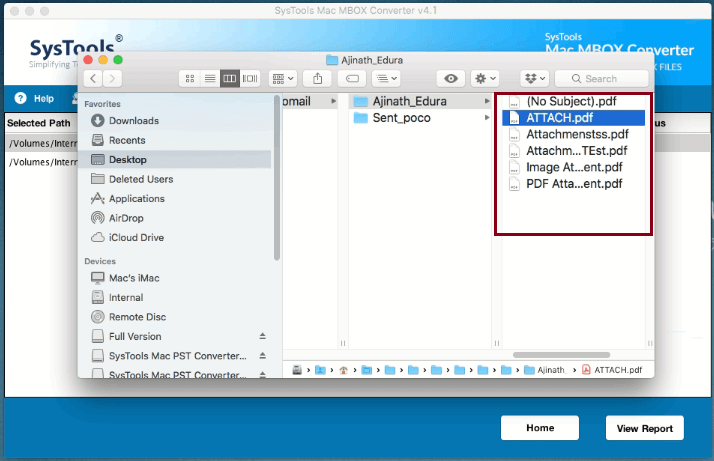Click the home icon in the path bar
This screenshot has height=461, width=714.
[x=343, y=370]
